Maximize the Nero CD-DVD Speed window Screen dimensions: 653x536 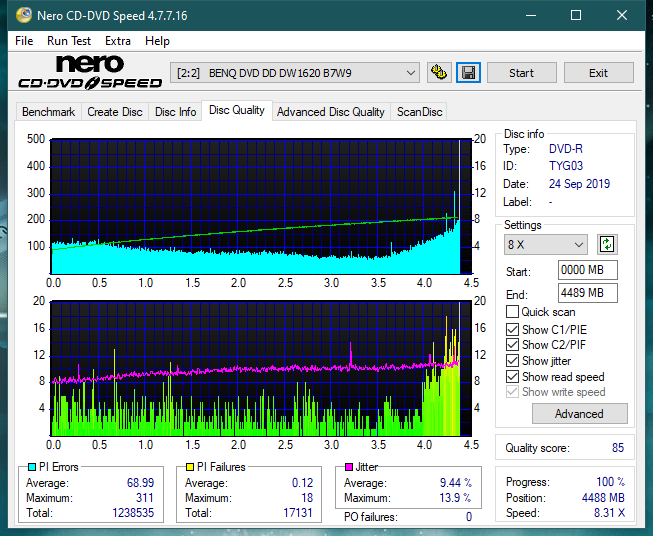(x=576, y=15)
